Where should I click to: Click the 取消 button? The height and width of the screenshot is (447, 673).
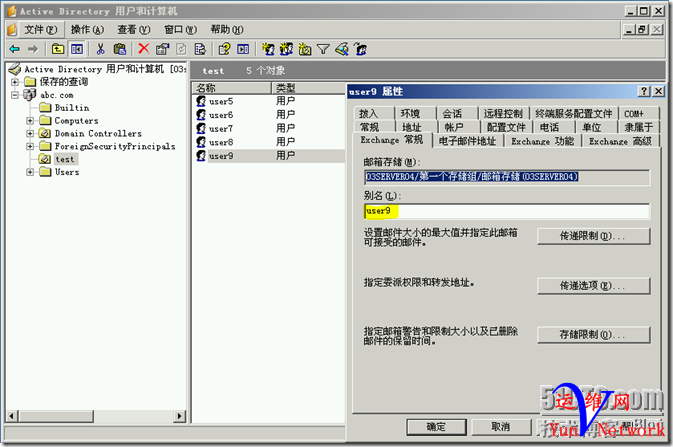tap(501, 426)
